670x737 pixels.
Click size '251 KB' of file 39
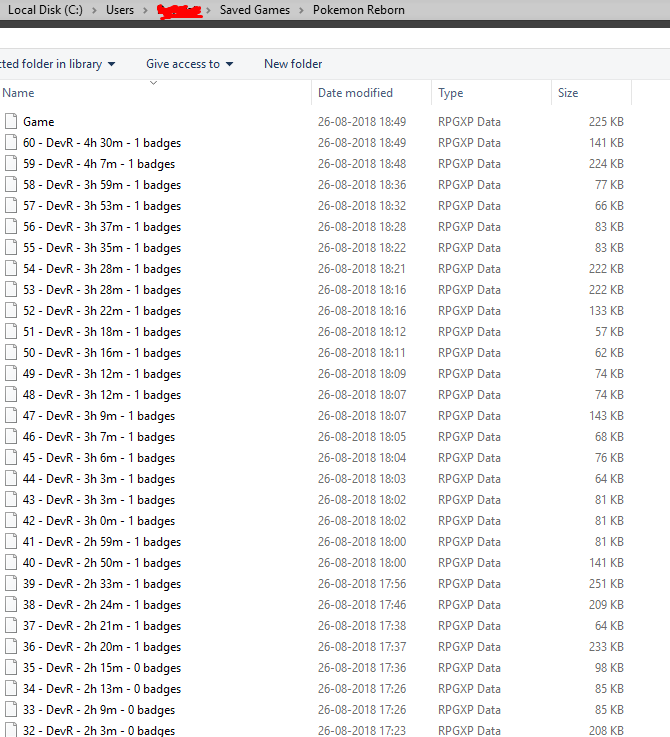click(606, 583)
